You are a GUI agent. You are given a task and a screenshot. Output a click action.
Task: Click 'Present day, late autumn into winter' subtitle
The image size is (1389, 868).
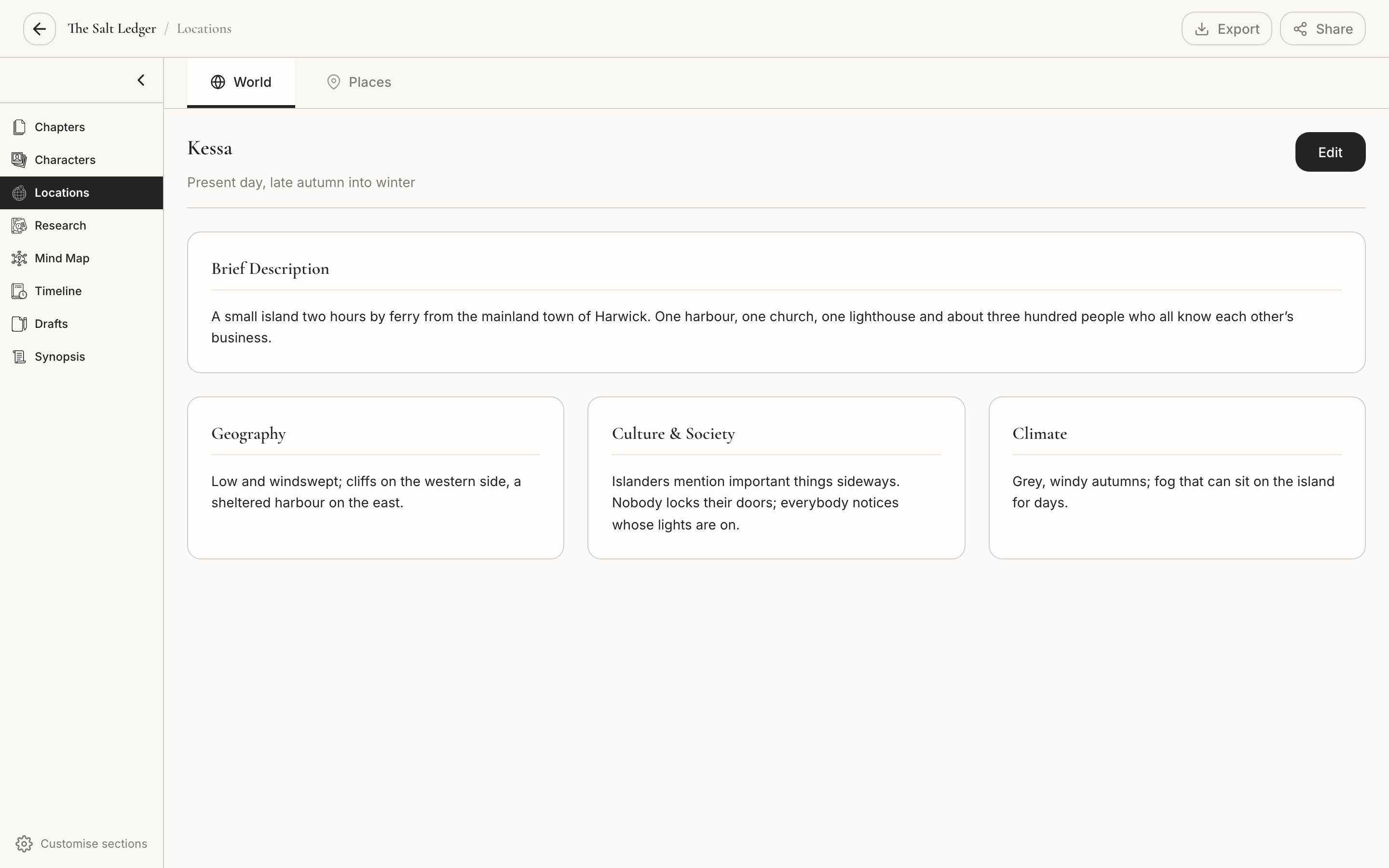(301, 183)
